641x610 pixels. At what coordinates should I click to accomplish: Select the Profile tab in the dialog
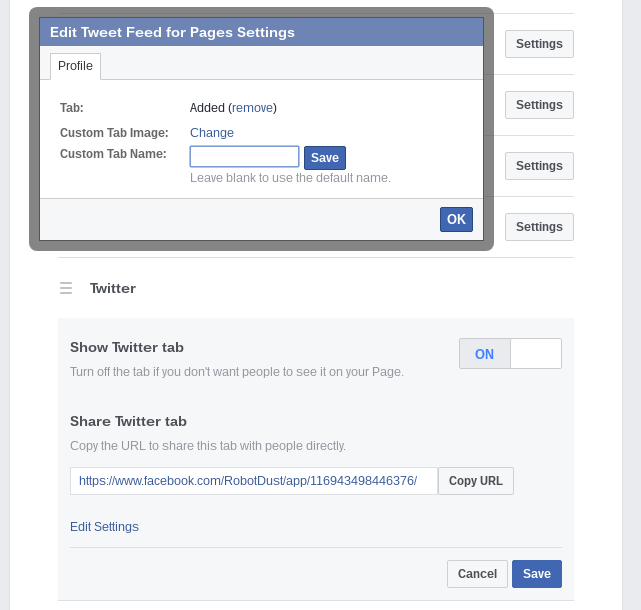75,66
